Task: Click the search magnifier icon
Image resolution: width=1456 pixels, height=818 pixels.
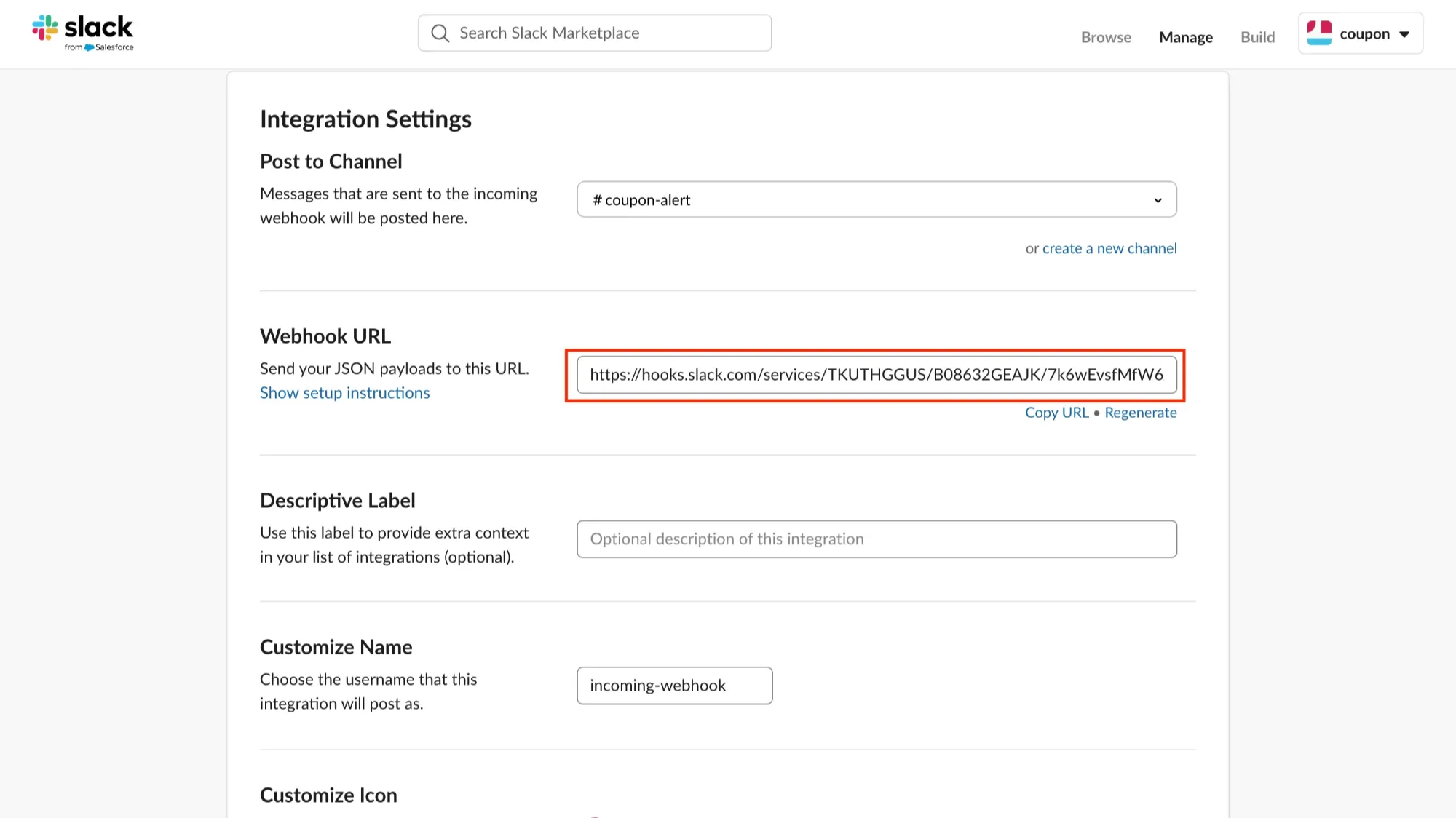Action: (440, 33)
